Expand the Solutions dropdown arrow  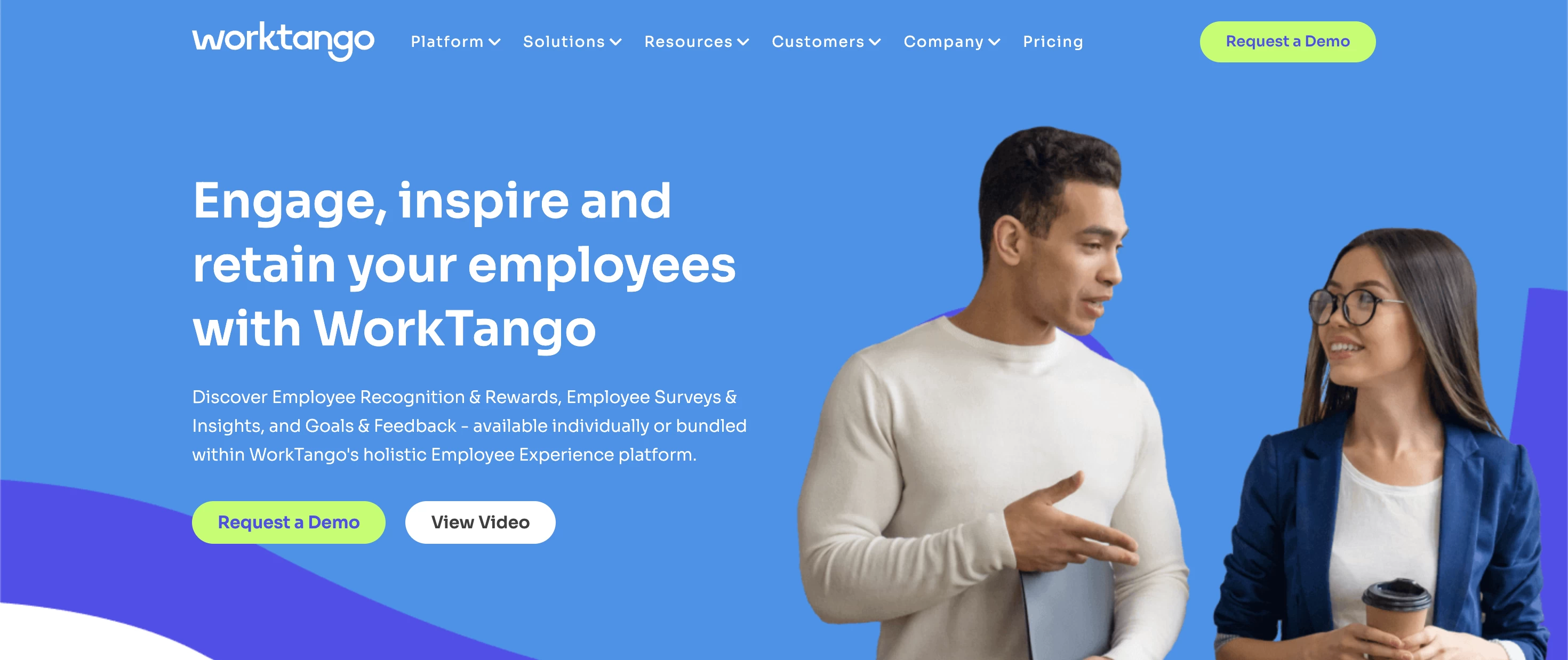(x=619, y=42)
